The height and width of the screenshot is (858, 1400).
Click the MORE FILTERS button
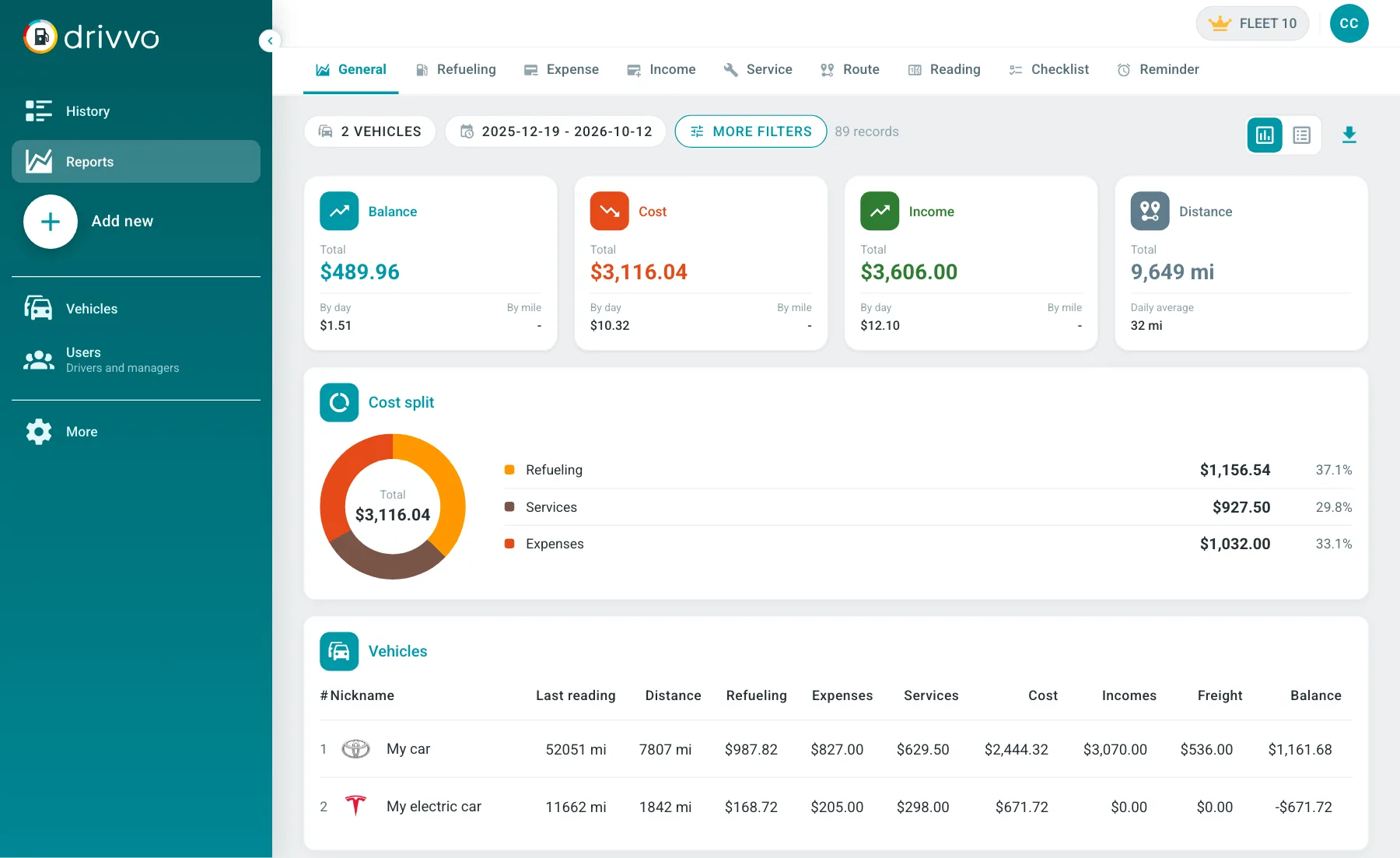pos(751,131)
